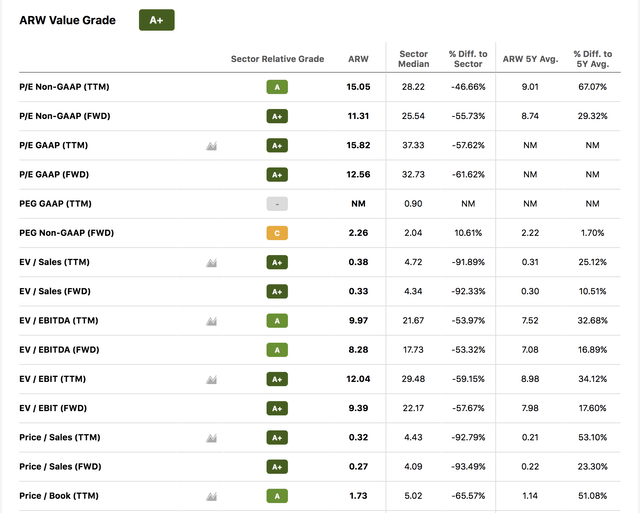The width and height of the screenshot is (640, 513).
Task: Click the 10.61% sector difference value
Action: 468,233
